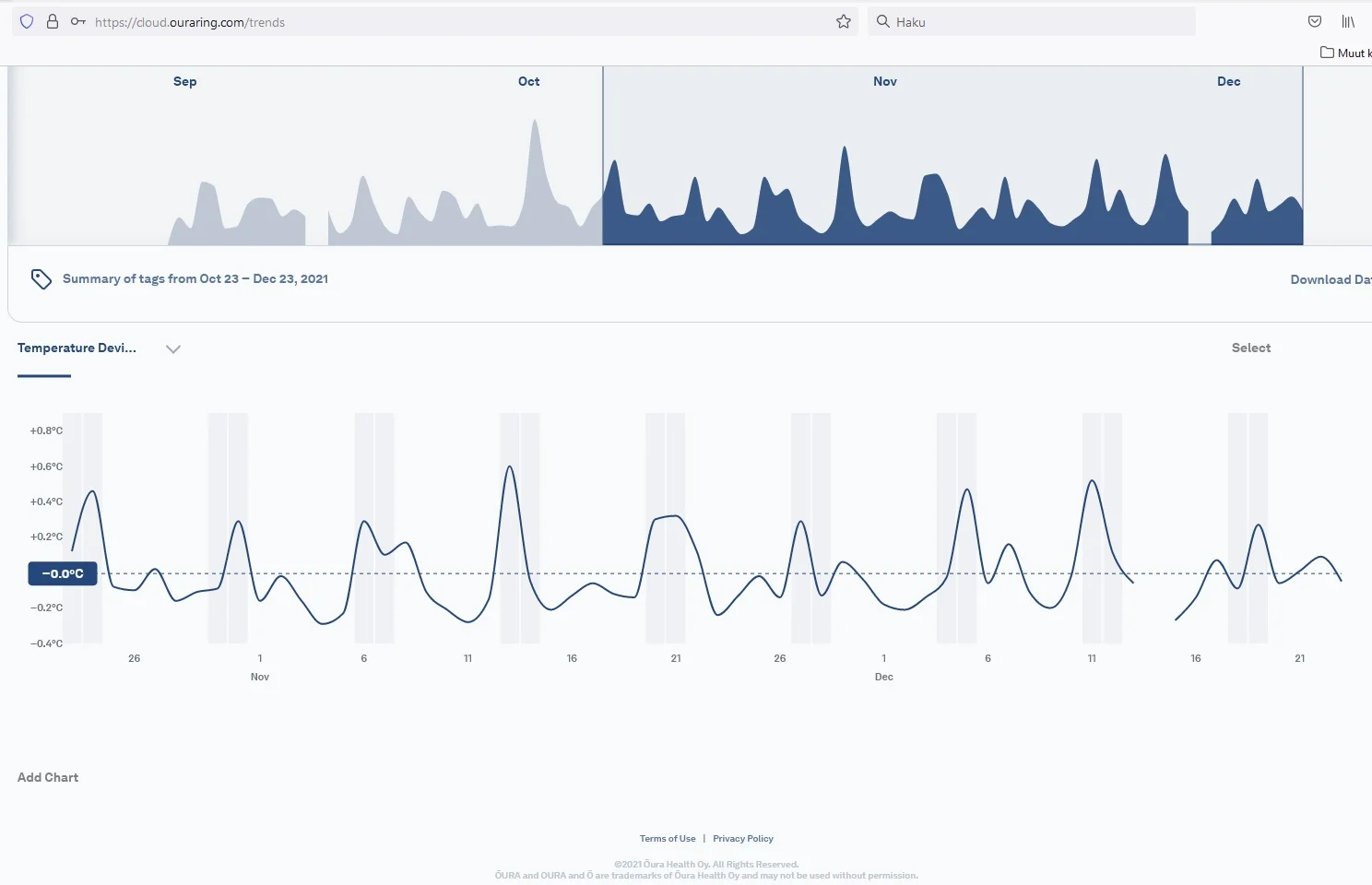The width and height of the screenshot is (1372, 885).
Task: Click Download Data link
Action: pos(1330,279)
